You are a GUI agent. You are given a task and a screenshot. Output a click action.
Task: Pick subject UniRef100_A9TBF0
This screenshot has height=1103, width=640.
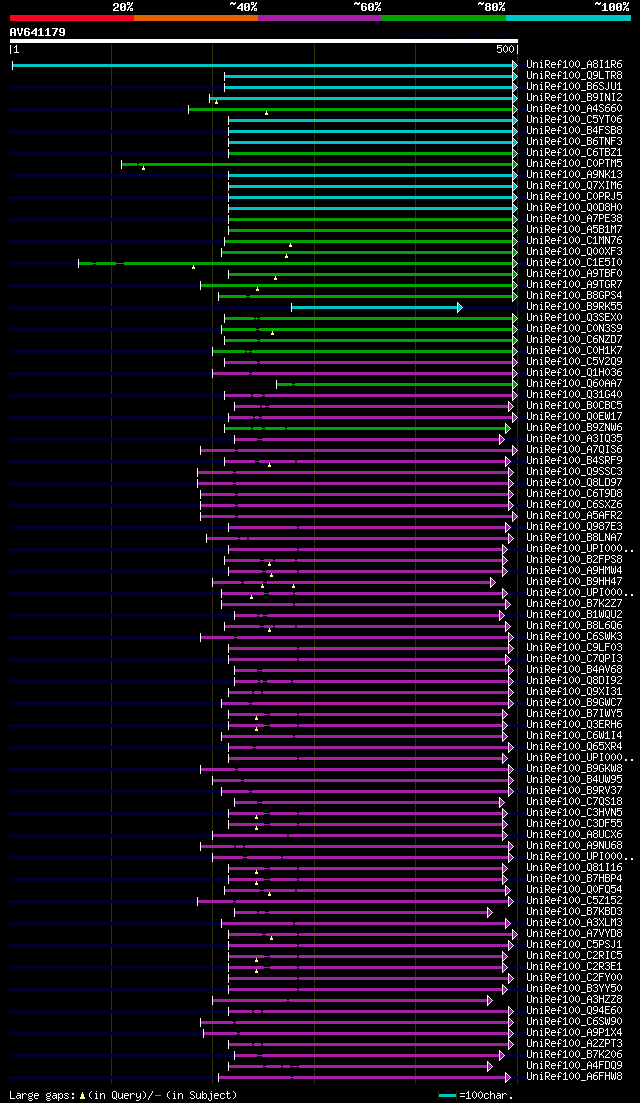pos(574,274)
